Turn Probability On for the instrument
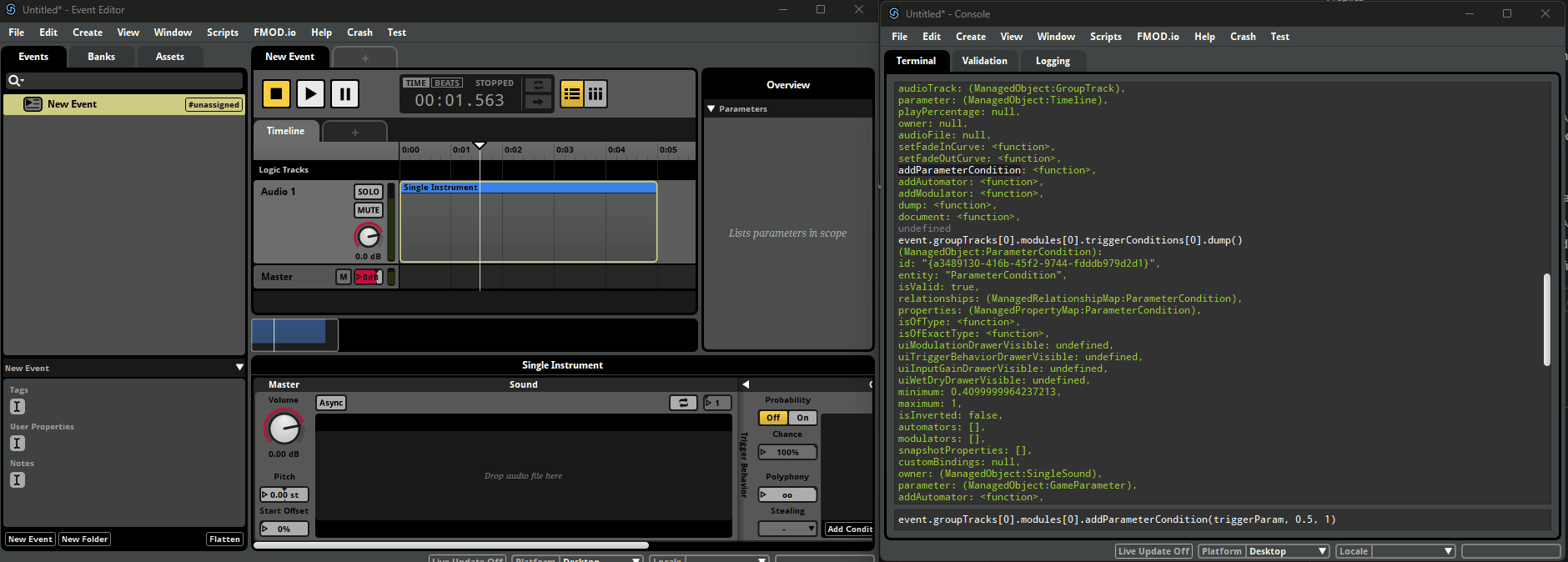This screenshot has width=1568, height=562. click(x=802, y=418)
